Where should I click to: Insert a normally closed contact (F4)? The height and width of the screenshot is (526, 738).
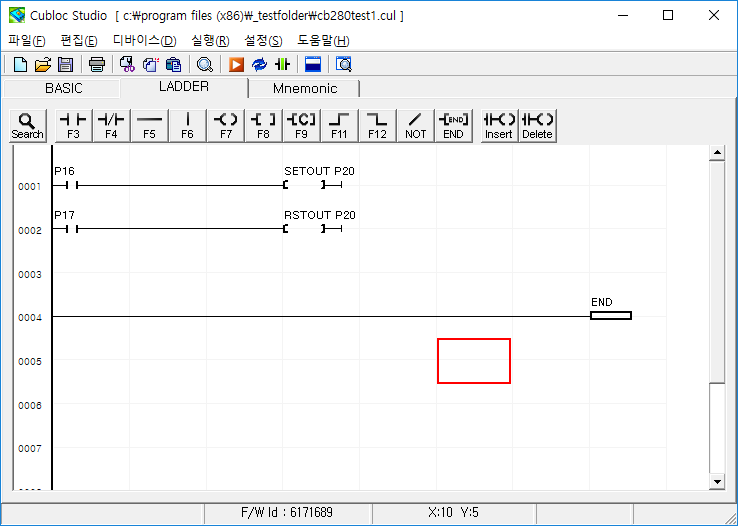click(111, 124)
